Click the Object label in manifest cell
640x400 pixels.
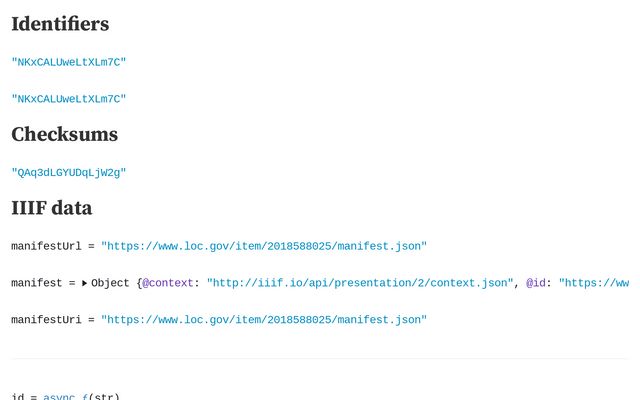[x=110, y=283]
